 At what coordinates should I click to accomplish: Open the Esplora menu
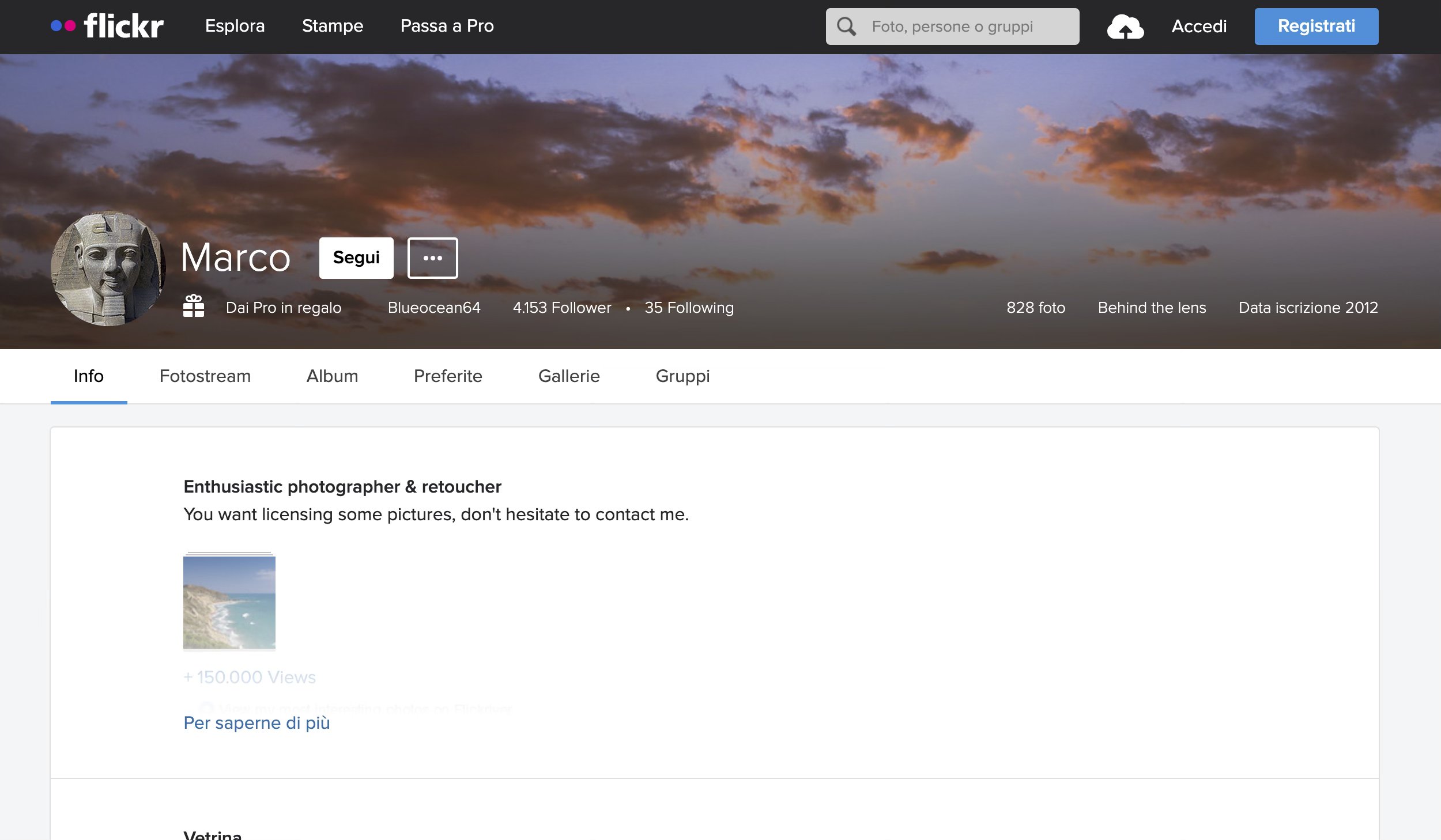(x=235, y=26)
